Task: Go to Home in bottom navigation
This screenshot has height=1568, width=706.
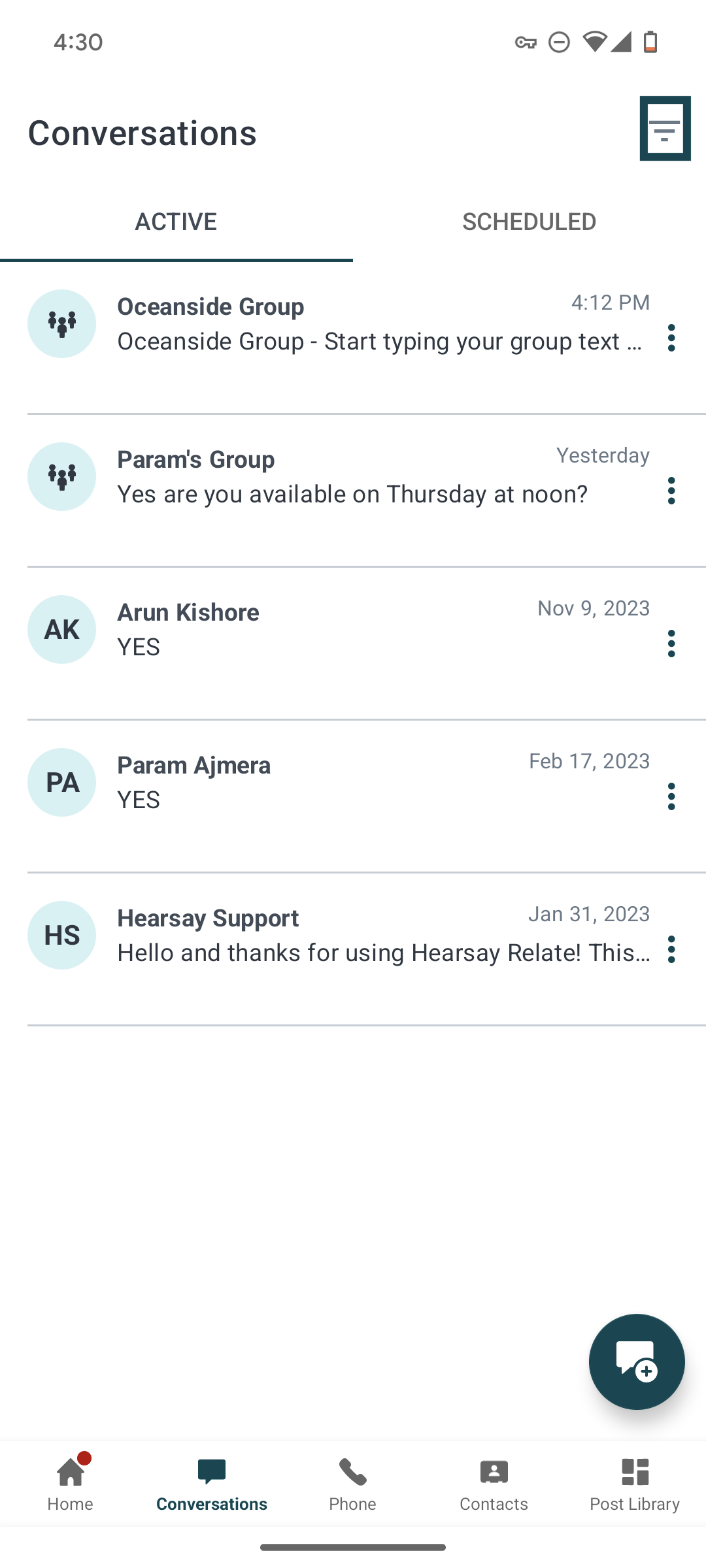Action: (71, 1483)
